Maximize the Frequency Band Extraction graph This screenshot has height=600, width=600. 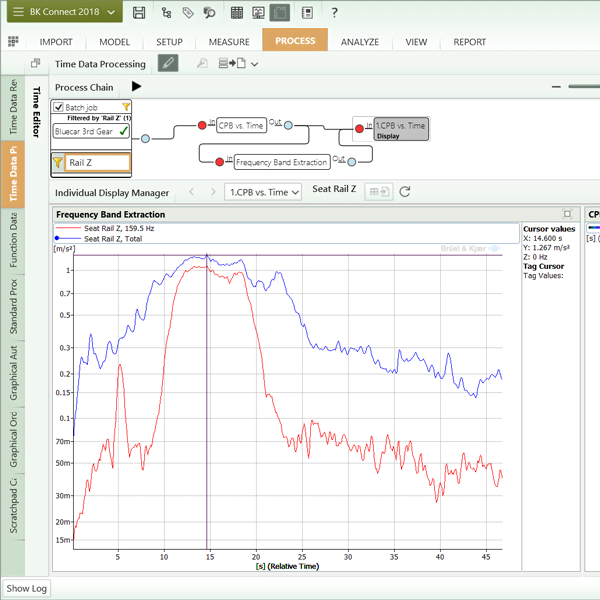tap(567, 214)
